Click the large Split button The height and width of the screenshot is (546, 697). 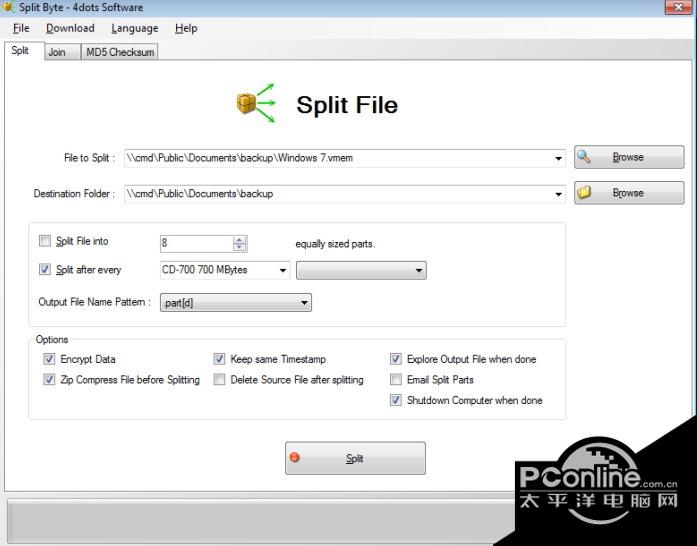[355, 458]
